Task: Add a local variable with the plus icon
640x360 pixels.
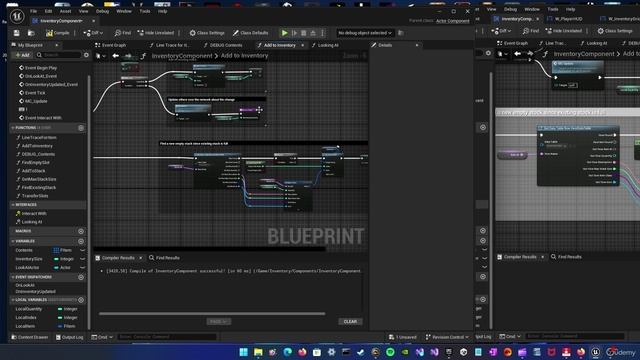Action: [x=81, y=300]
